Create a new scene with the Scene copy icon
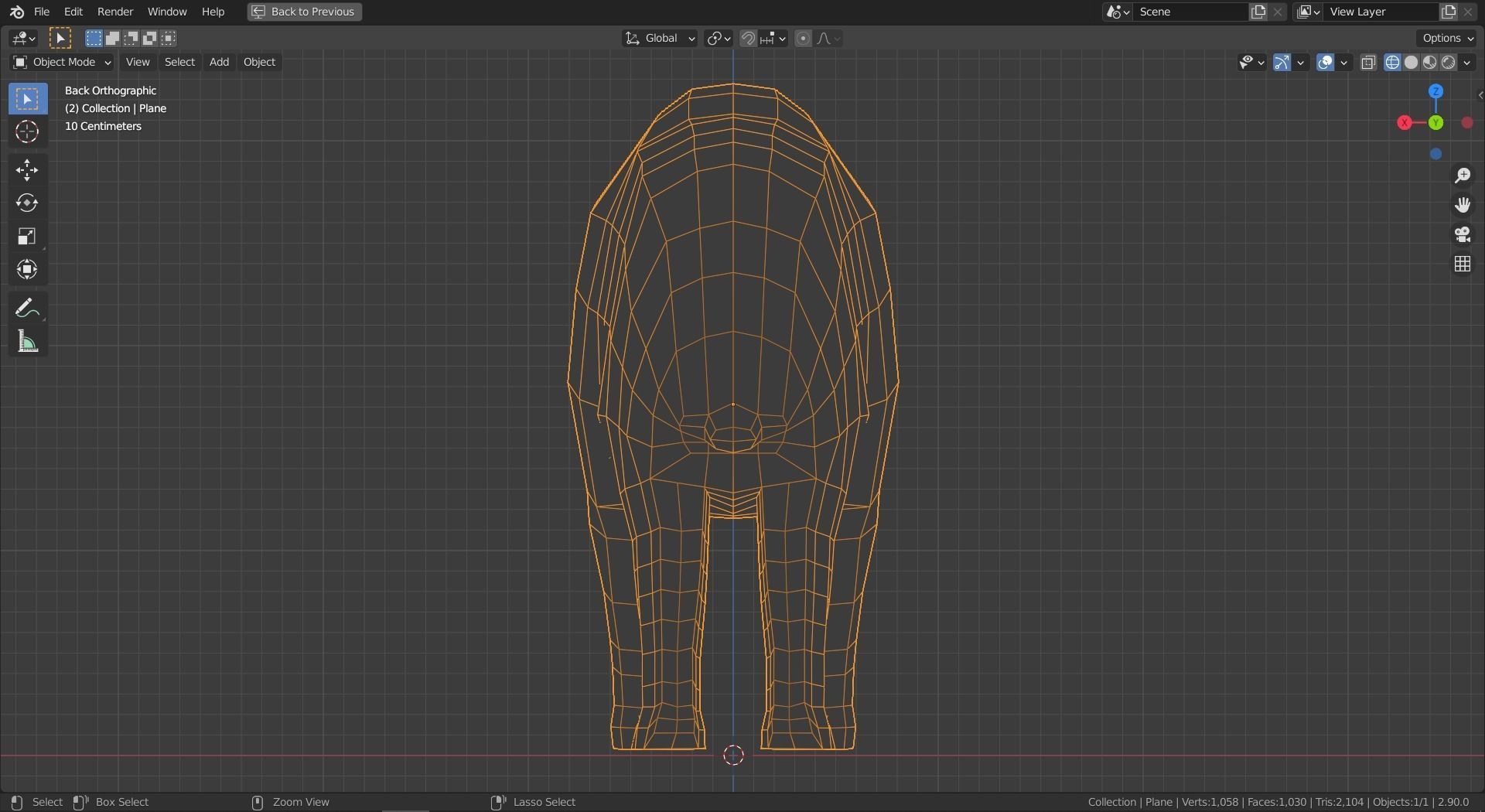Screen dimensions: 1485x812 pos(1259,12)
